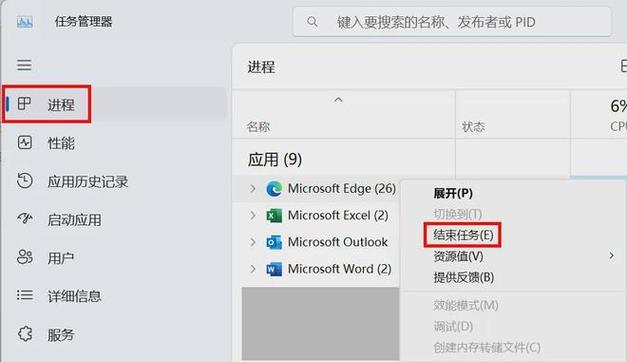
Task: Expand the Microsoft Word (2) process group
Action: 252,269
